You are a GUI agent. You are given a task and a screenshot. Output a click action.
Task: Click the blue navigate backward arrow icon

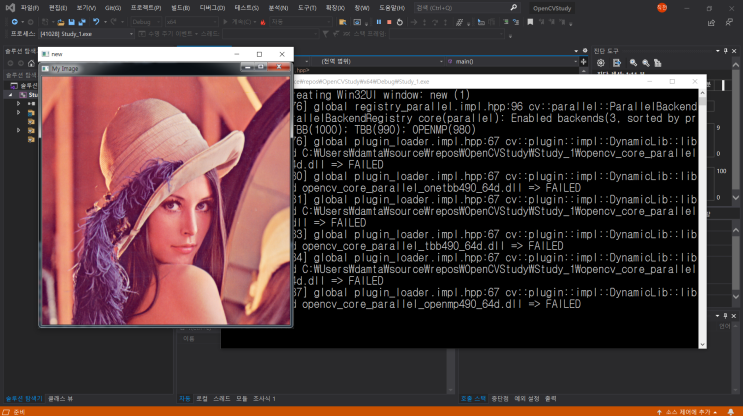pyautogui.click(x=15, y=22)
